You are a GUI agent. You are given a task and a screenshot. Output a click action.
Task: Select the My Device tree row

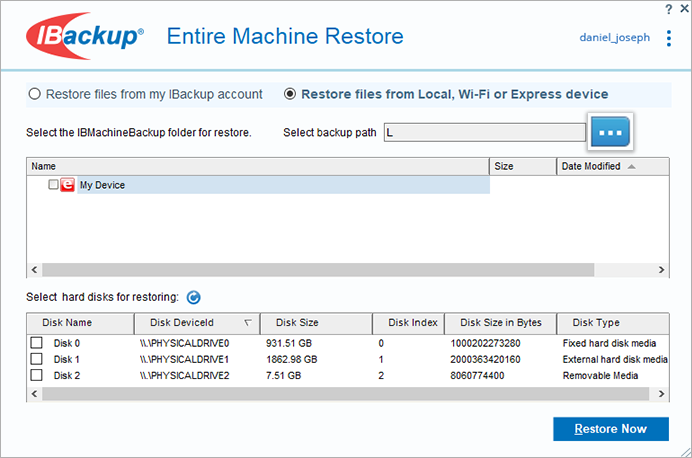284,185
